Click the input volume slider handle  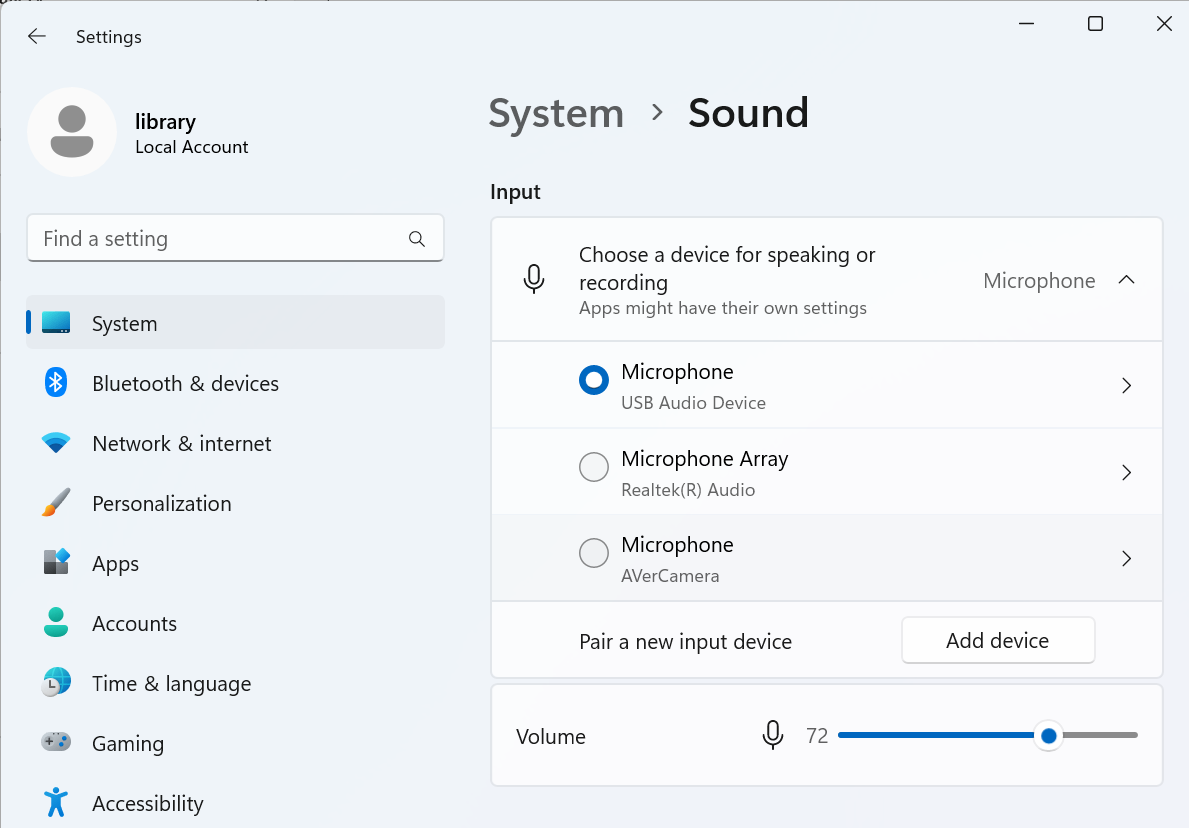pyautogui.click(x=1048, y=736)
